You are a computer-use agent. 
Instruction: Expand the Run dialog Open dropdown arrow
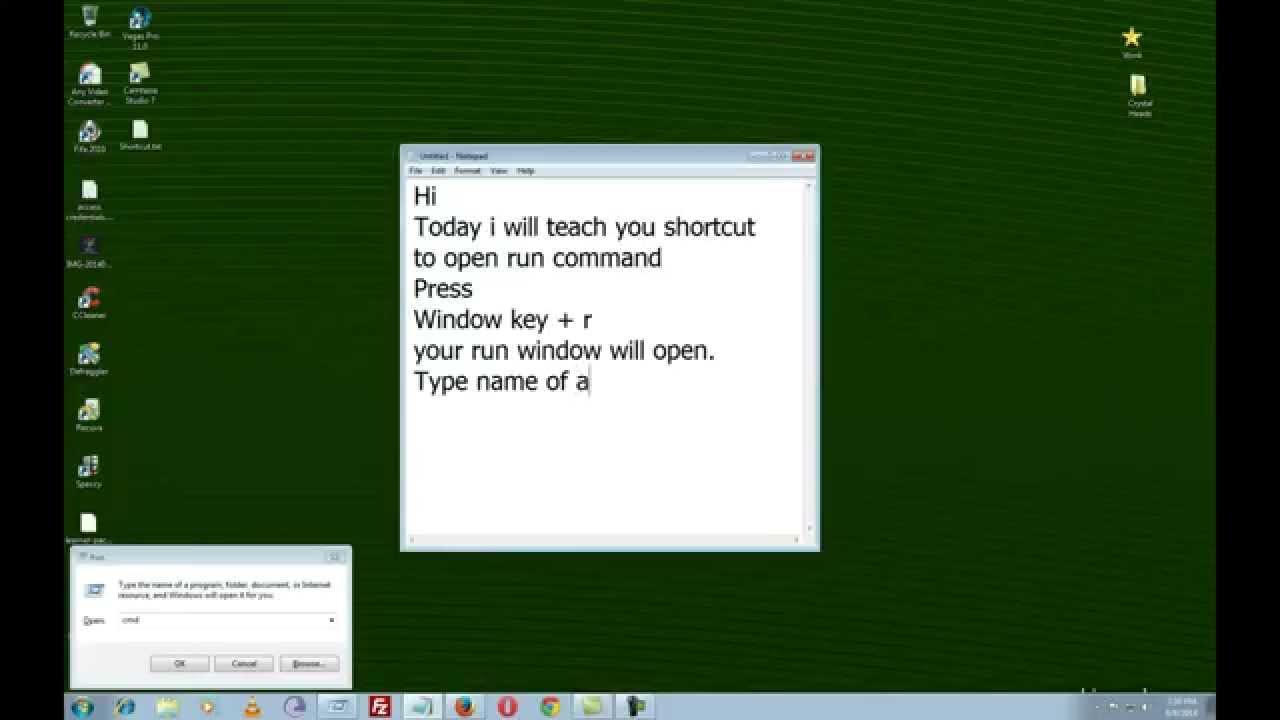click(332, 620)
